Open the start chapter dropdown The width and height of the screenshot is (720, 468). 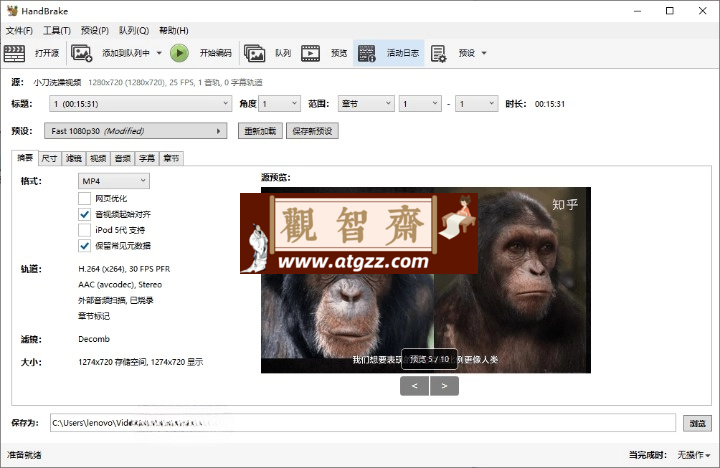point(420,104)
